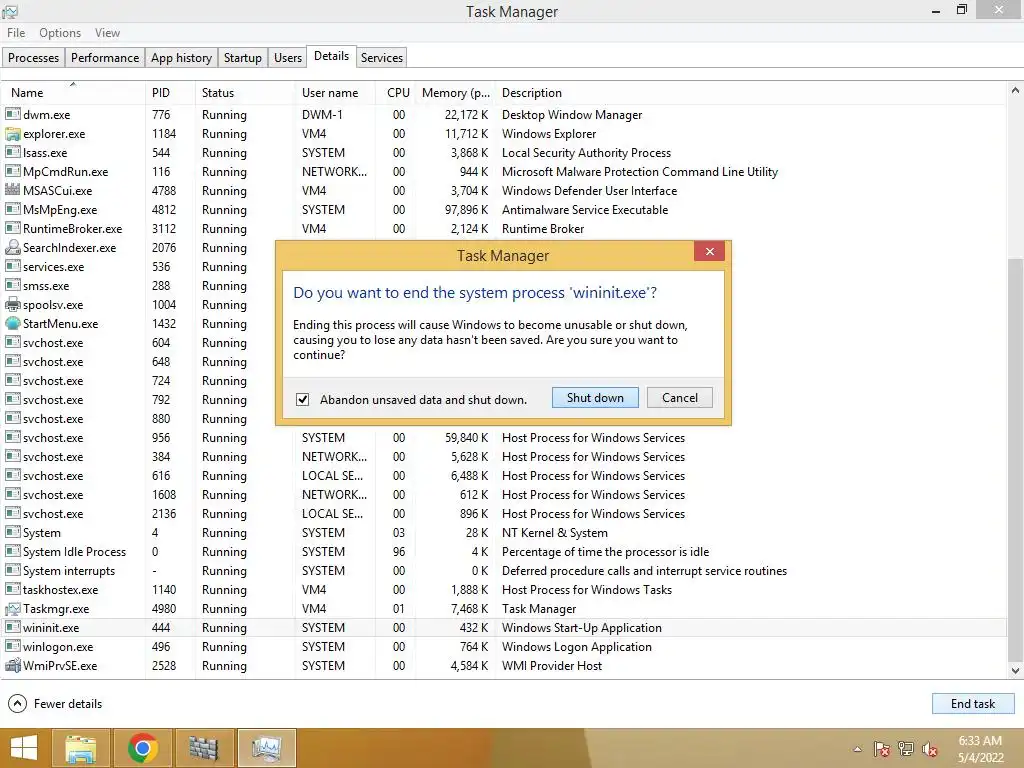Click the muted volume tray icon
Viewport: 1024px width, 768px height.
pos(930,749)
